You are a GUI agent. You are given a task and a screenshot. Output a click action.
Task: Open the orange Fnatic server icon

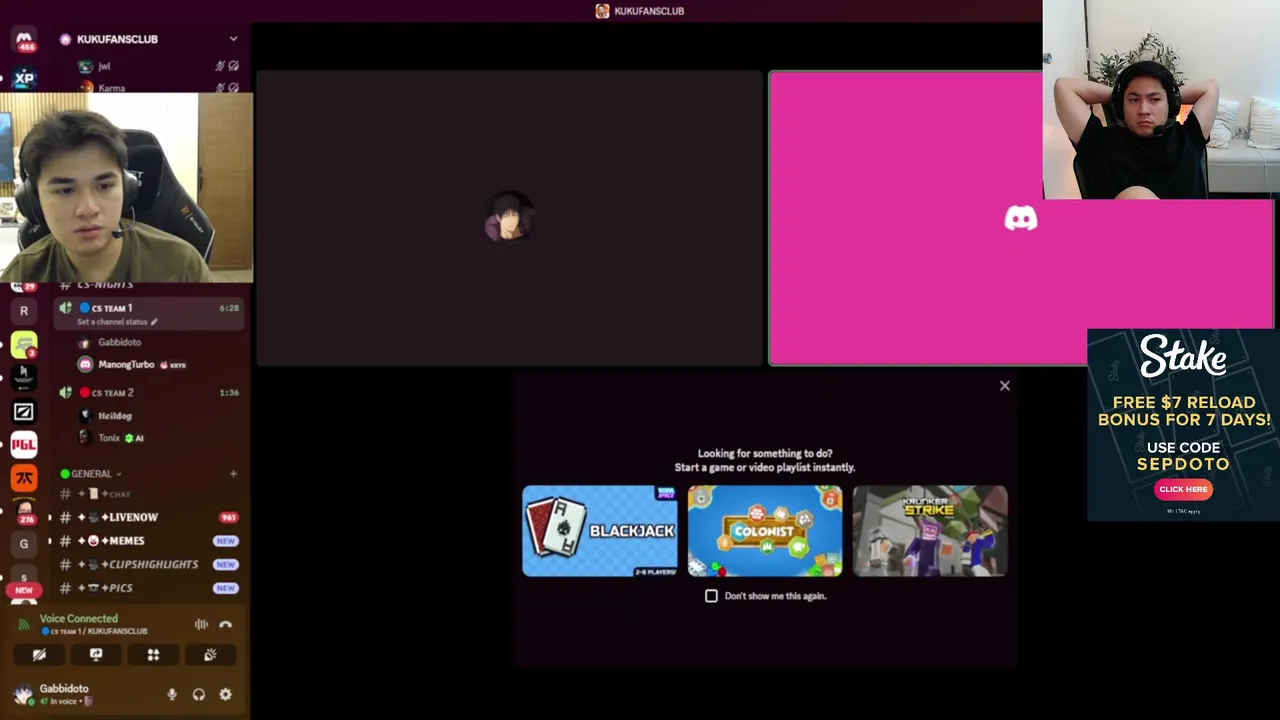24,478
